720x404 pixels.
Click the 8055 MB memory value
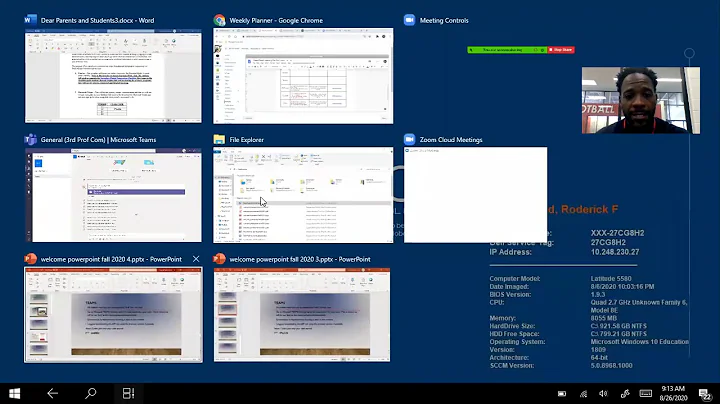(x=604, y=318)
